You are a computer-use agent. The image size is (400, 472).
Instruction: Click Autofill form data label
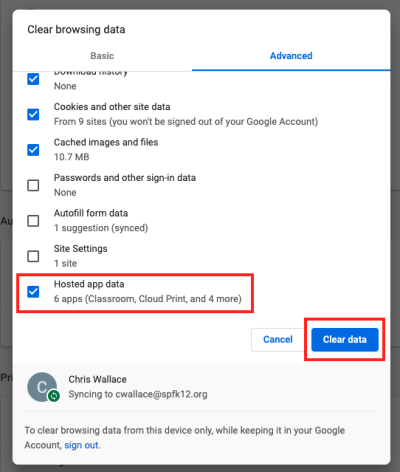(x=91, y=213)
